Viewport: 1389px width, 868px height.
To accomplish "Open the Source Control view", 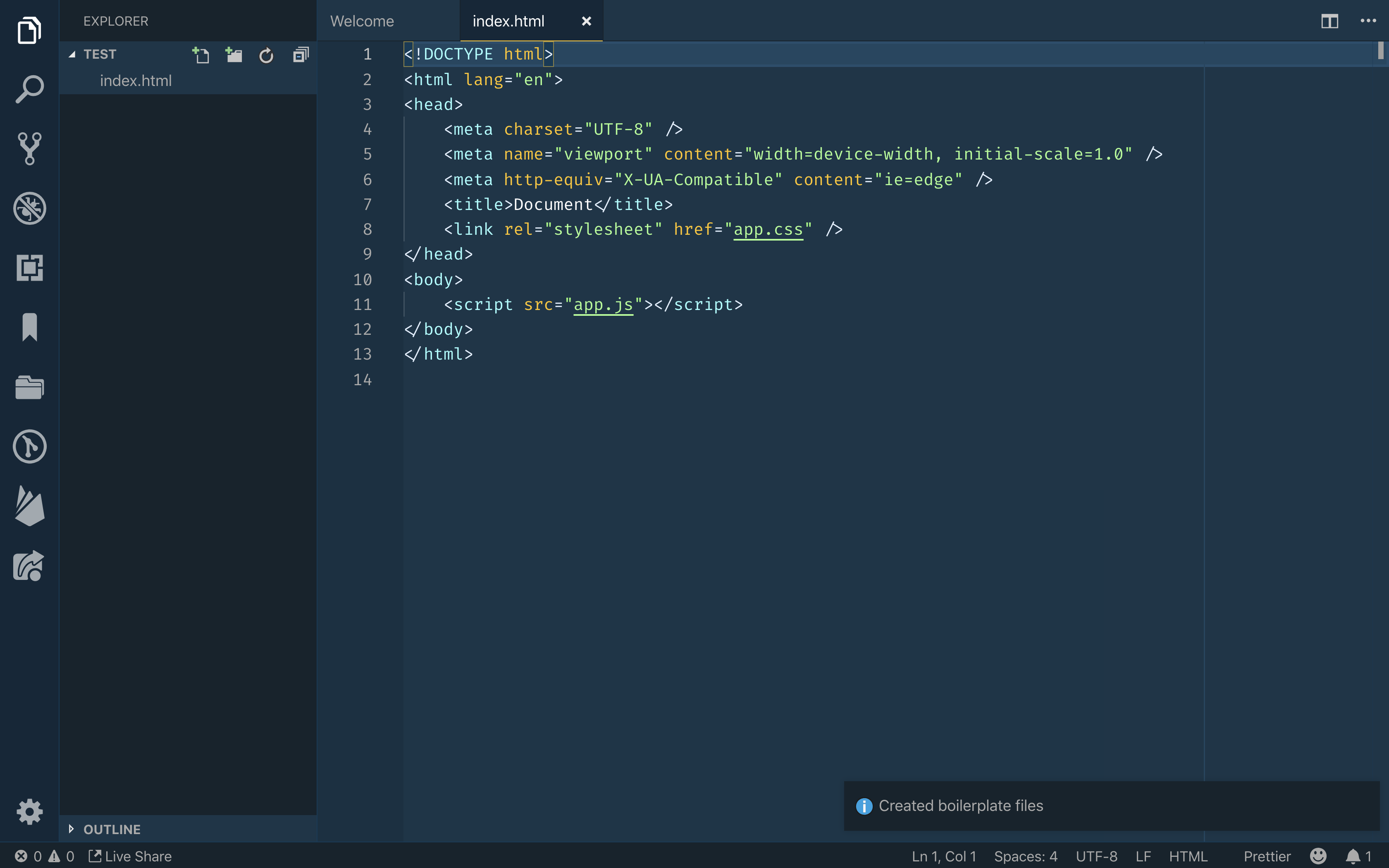I will [29, 149].
